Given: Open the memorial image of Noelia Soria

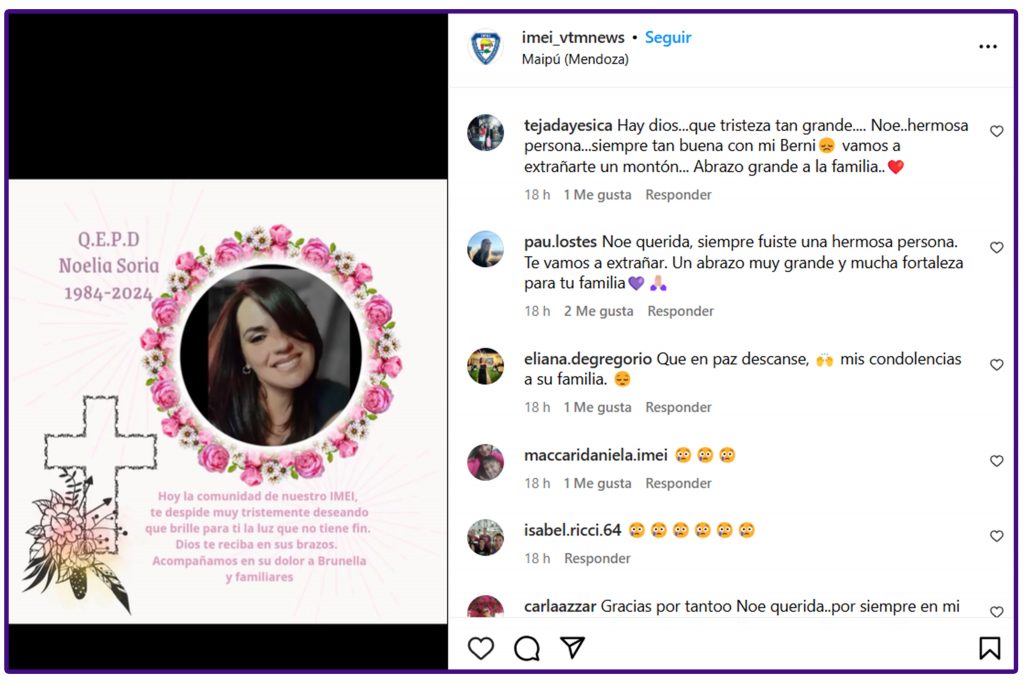Looking at the screenshot, I should (228, 401).
